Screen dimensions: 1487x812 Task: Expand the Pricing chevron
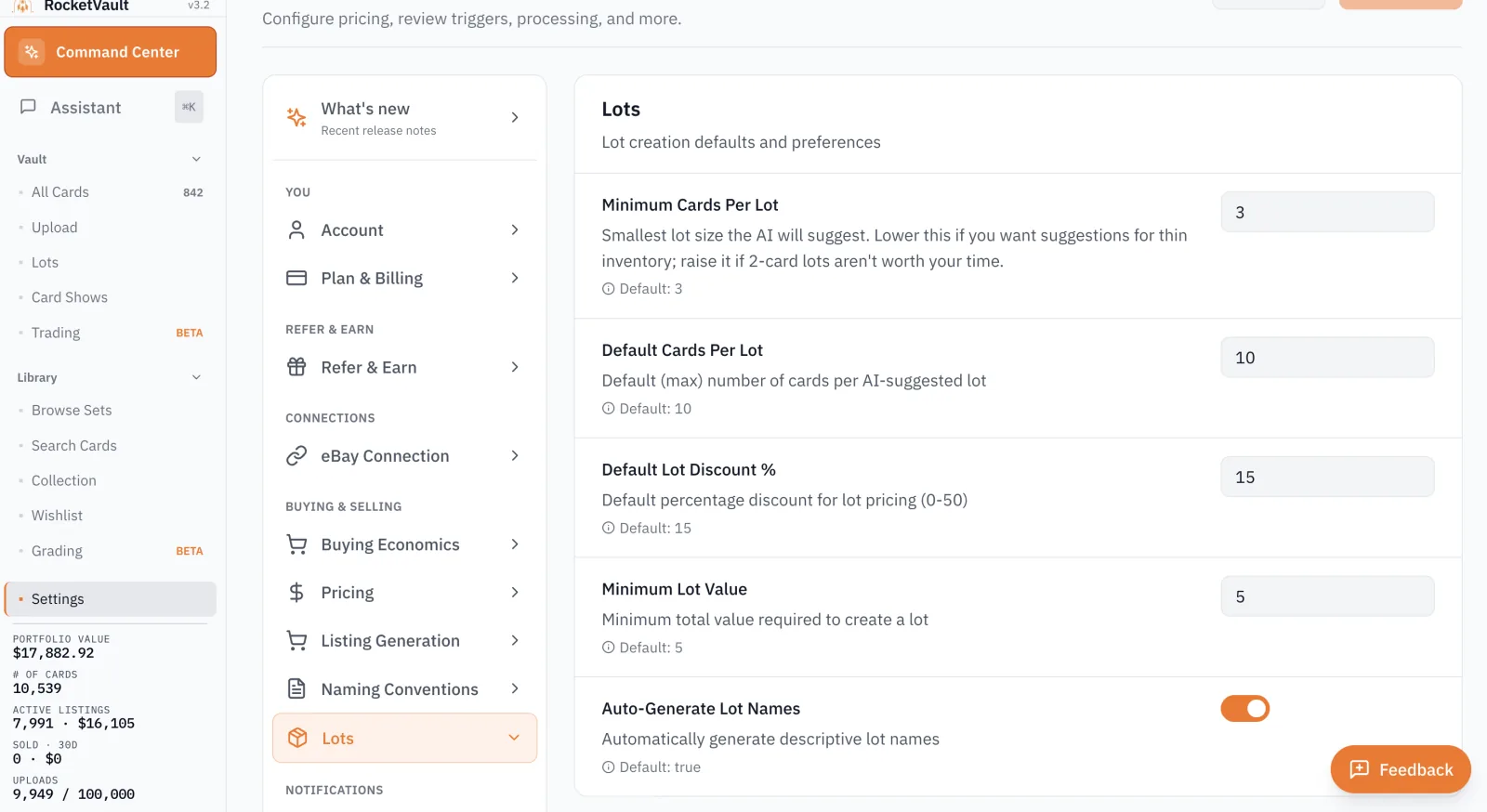tap(515, 593)
